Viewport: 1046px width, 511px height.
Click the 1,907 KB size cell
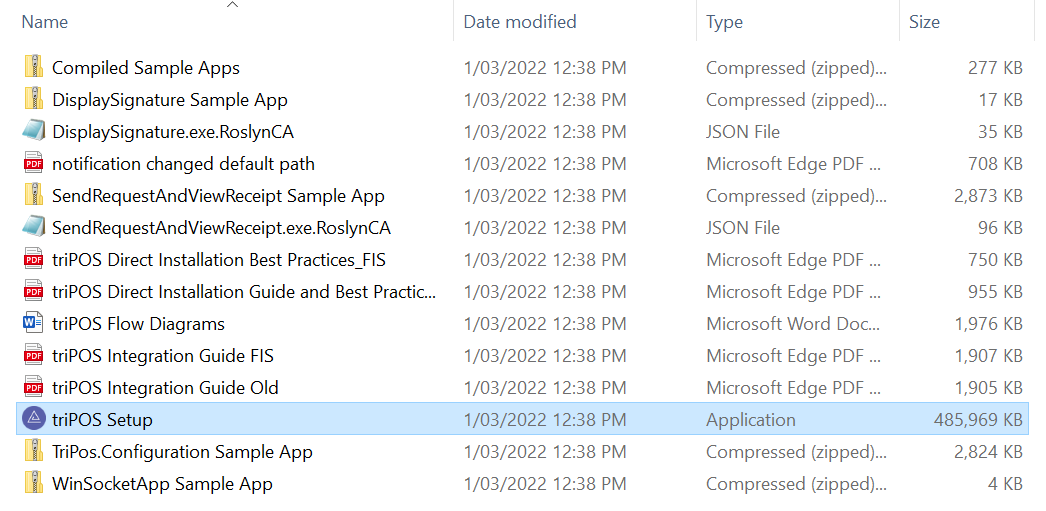(x=989, y=356)
